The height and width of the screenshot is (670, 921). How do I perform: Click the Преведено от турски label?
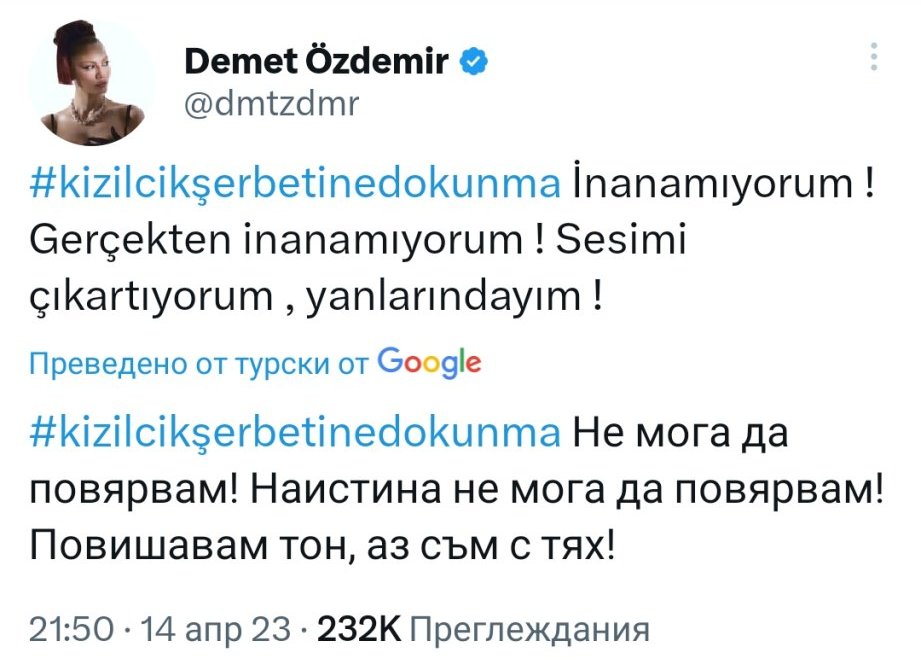pyautogui.click(x=200, y=363)
